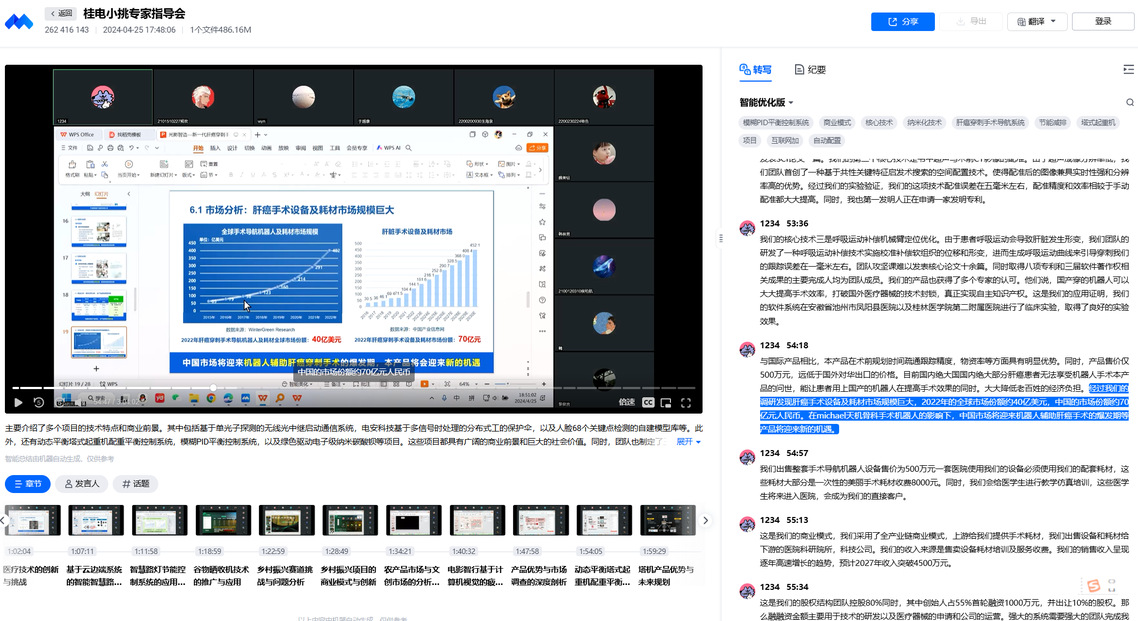Collapse the transcript side panel icon

1128,70
